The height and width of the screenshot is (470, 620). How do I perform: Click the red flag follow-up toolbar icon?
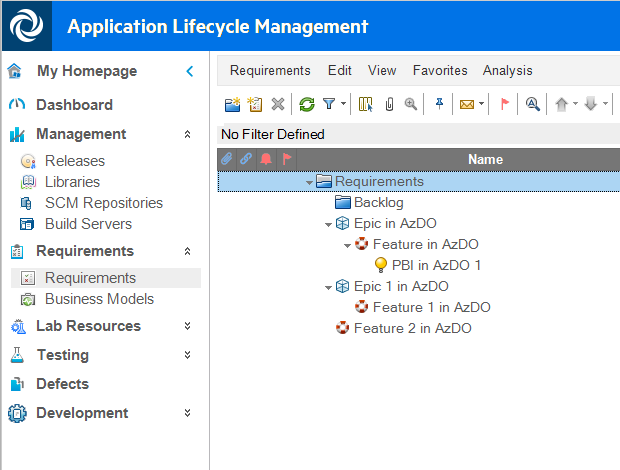(504, 104)
